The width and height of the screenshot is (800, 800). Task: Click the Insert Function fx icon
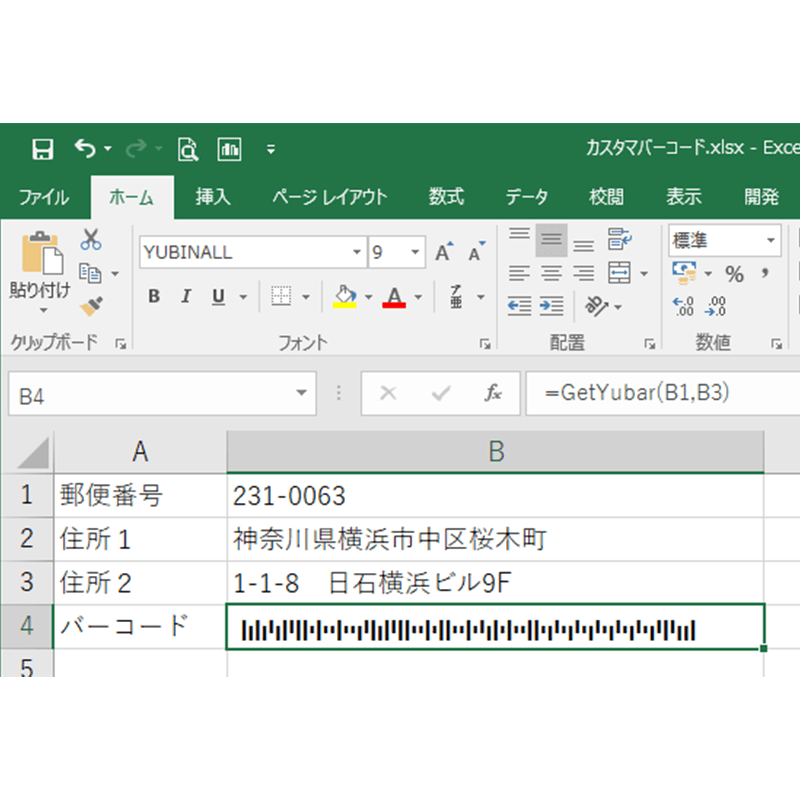pos(493,394)
